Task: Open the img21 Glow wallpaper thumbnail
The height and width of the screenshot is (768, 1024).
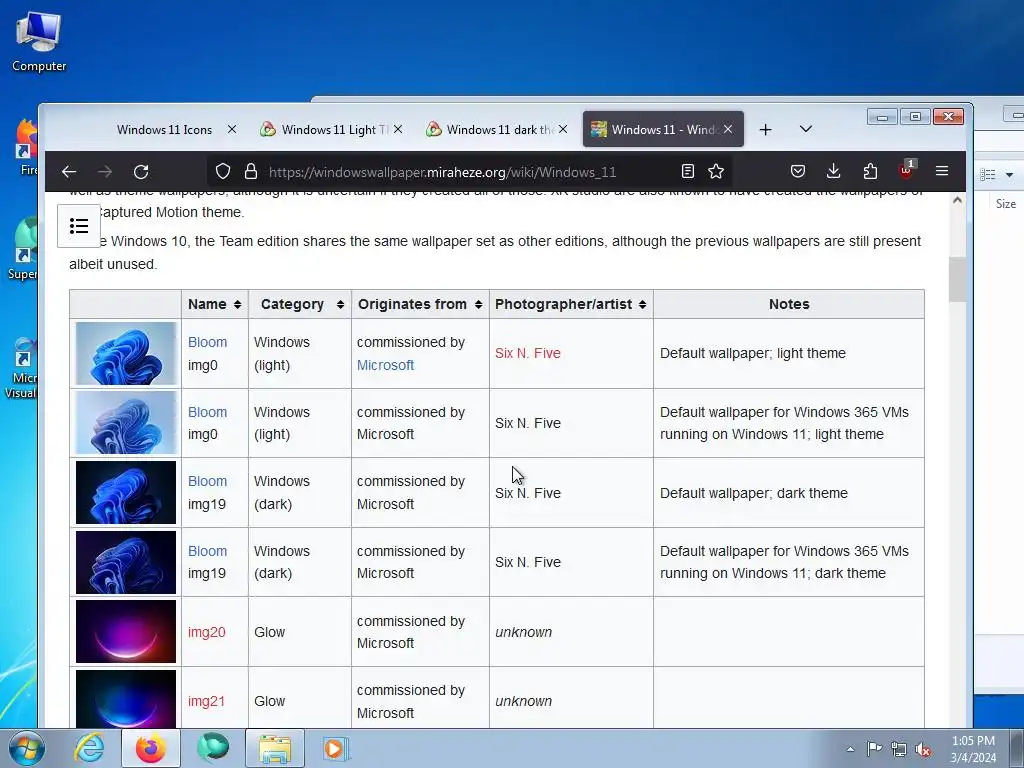Action: [126, 699]
